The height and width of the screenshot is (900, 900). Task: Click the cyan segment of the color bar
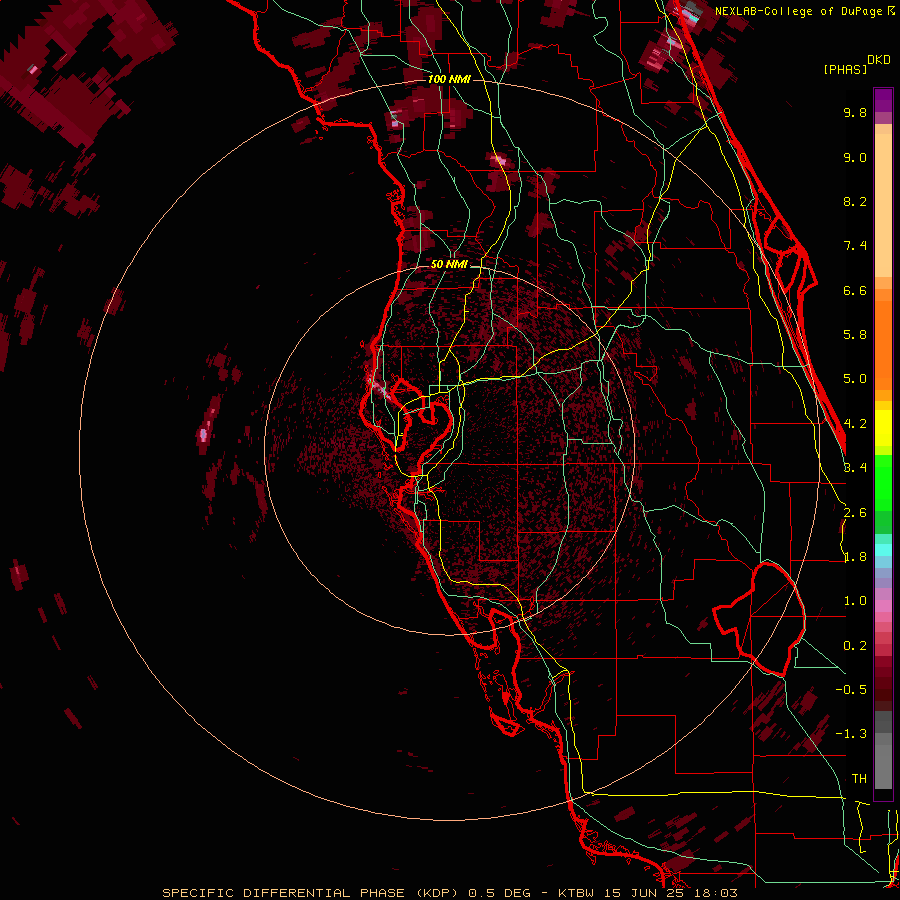[883, 549]
